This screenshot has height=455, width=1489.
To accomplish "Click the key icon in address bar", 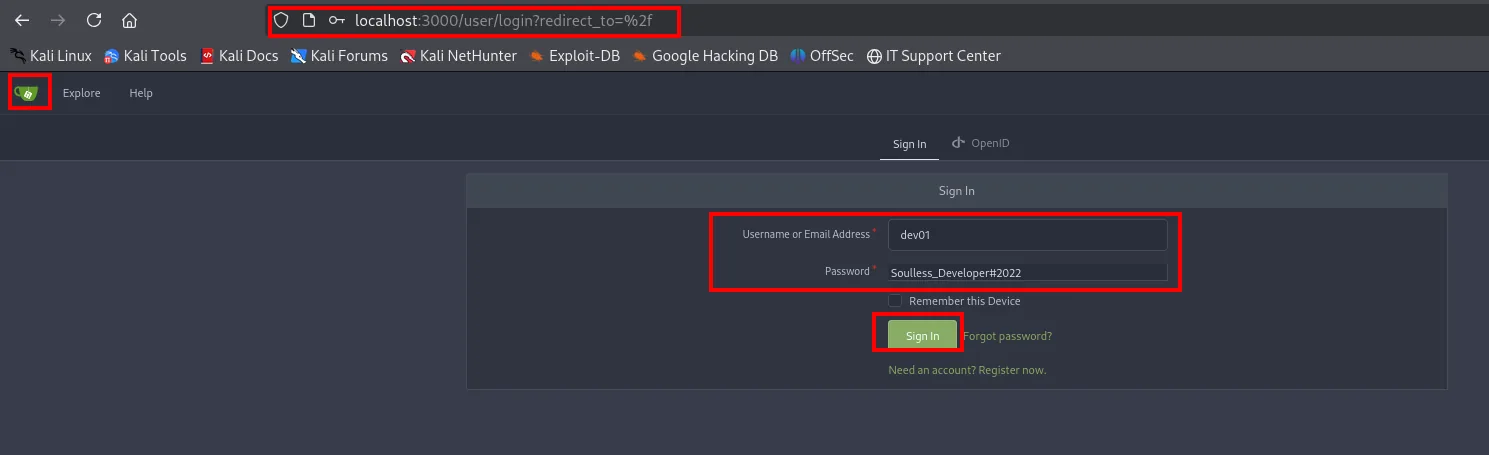I will tap(337, 20).
